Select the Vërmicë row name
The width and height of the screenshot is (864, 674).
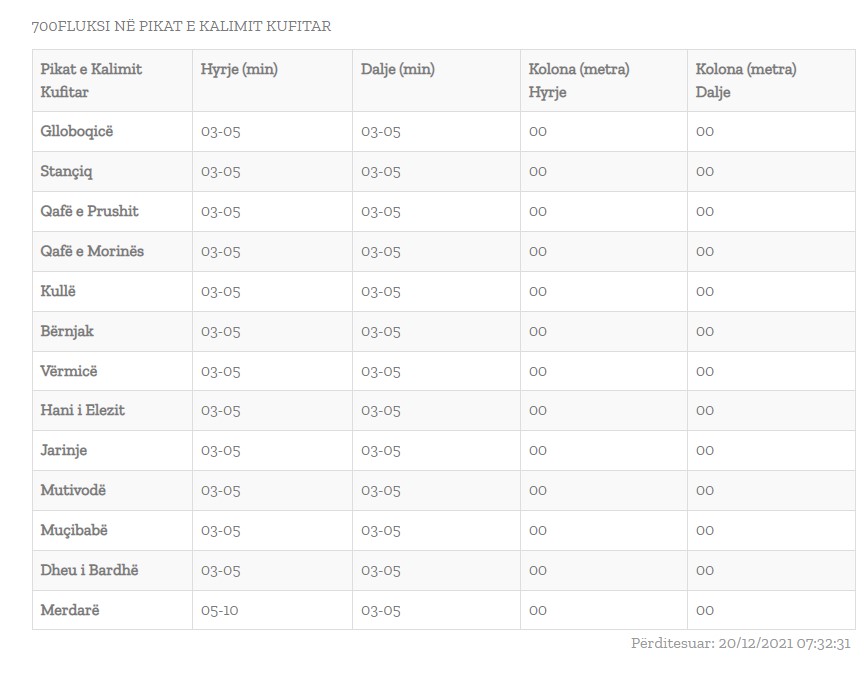coord(69,371)
